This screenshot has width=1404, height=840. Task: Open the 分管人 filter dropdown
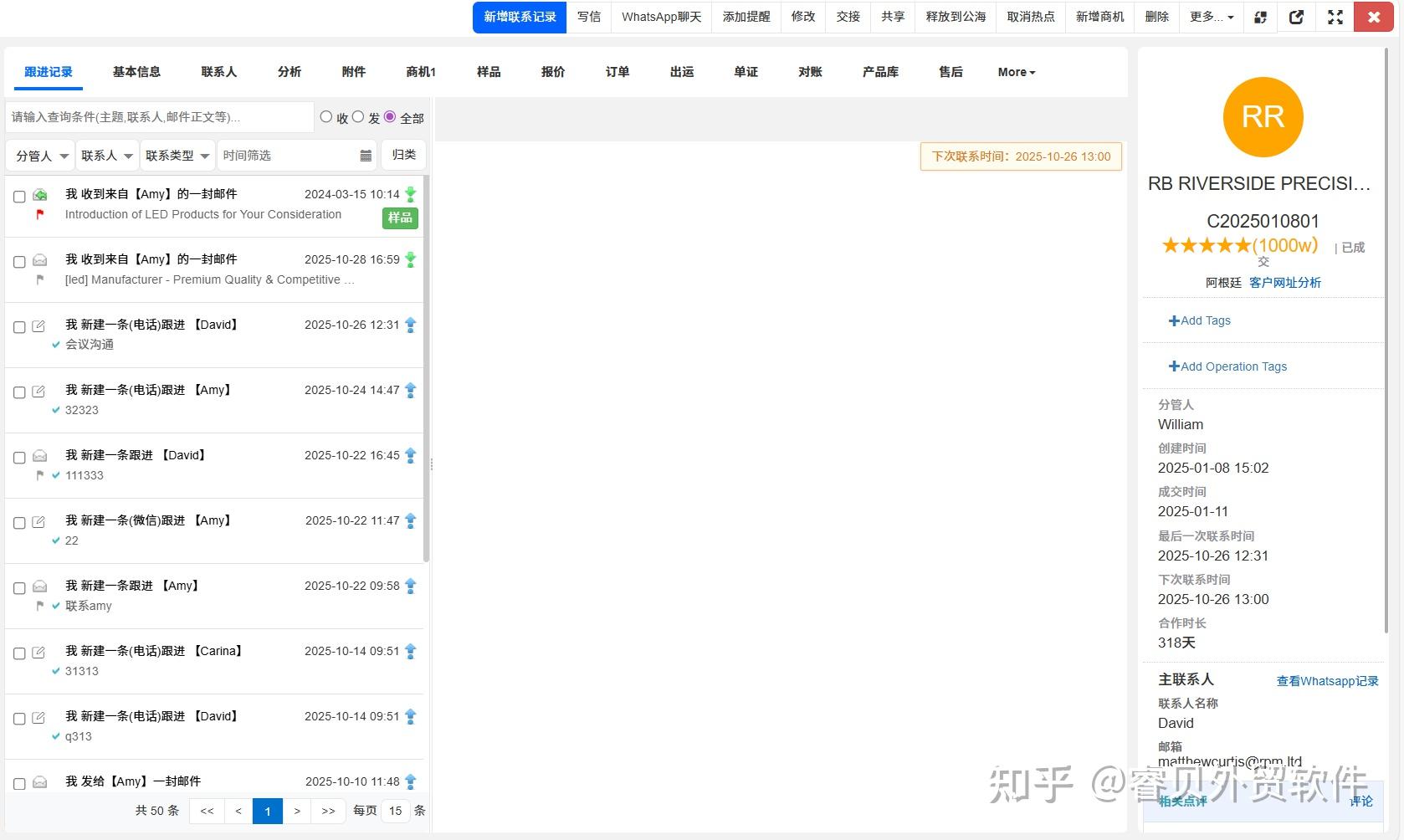pos(40,156)
